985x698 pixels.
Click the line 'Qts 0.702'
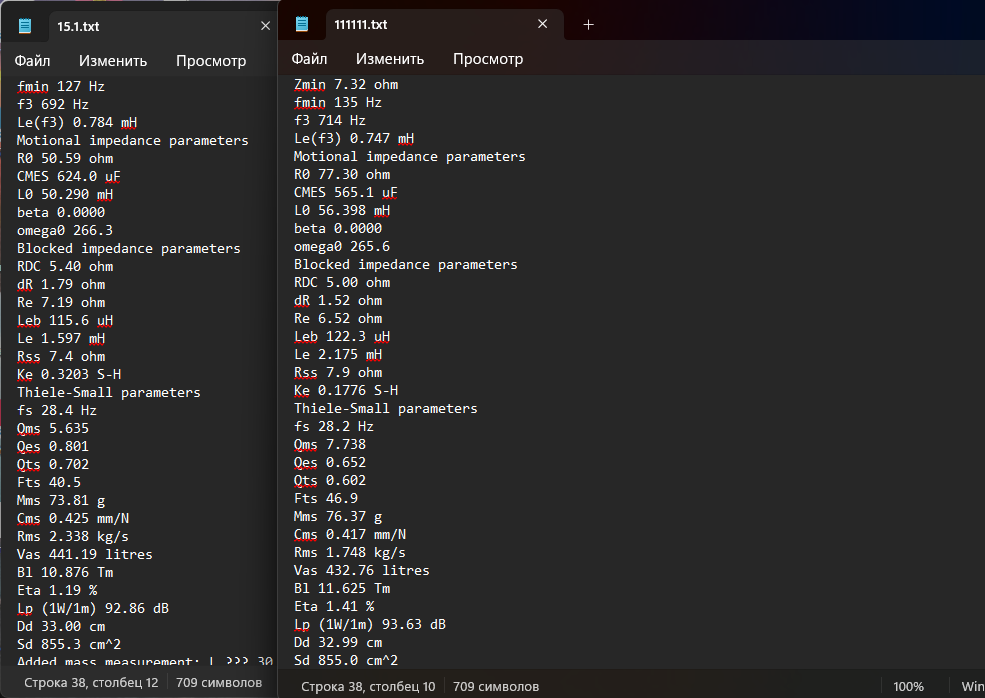(x=53, y=464)
